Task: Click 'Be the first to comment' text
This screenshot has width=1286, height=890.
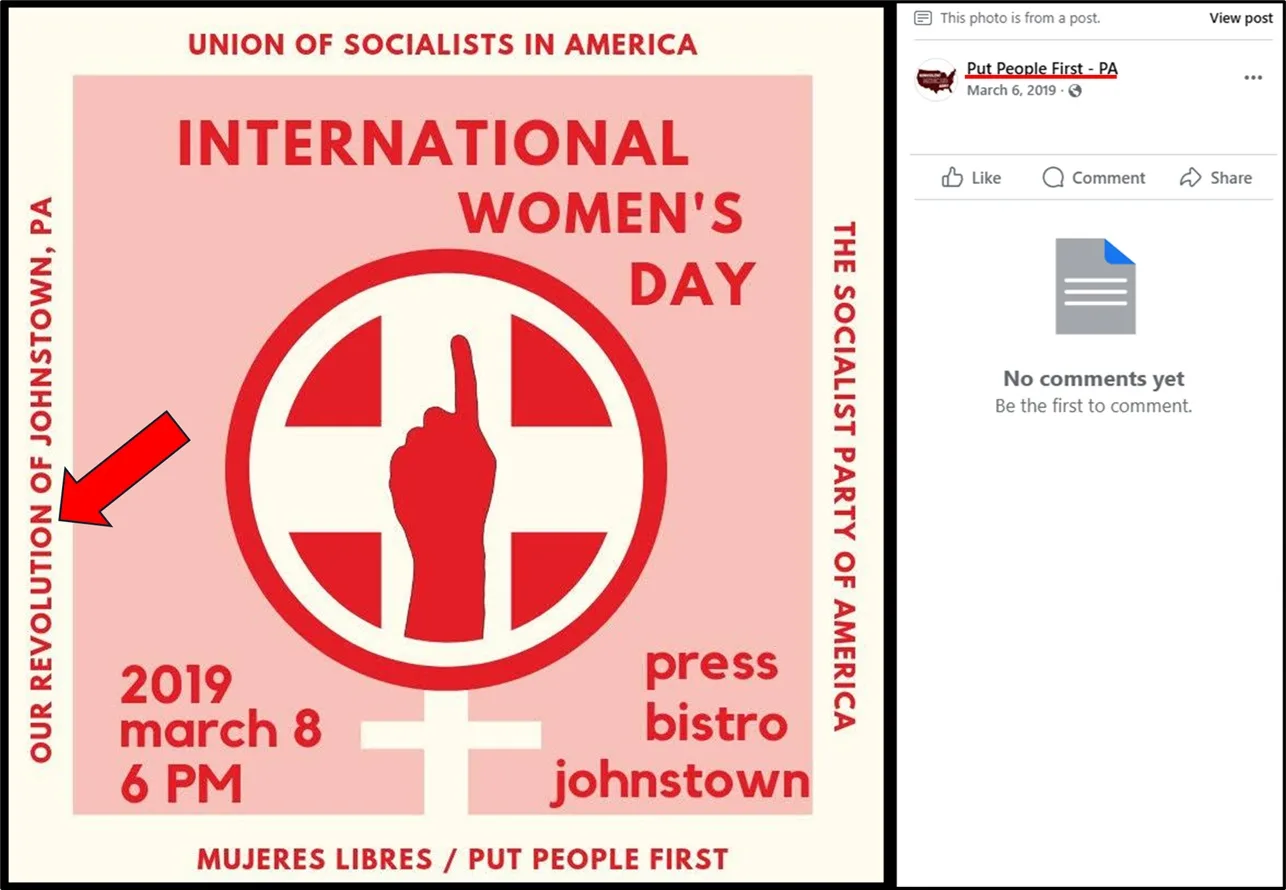Action: pos(1093,406)
